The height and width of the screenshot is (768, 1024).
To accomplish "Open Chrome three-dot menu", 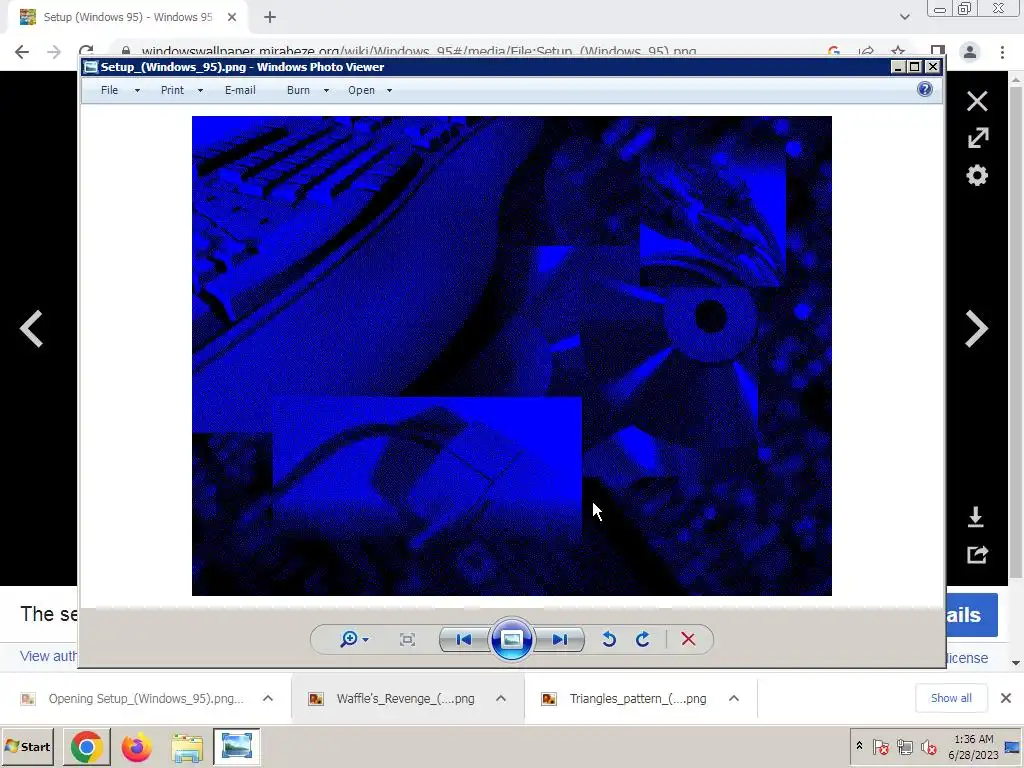I will point(1002,52).
